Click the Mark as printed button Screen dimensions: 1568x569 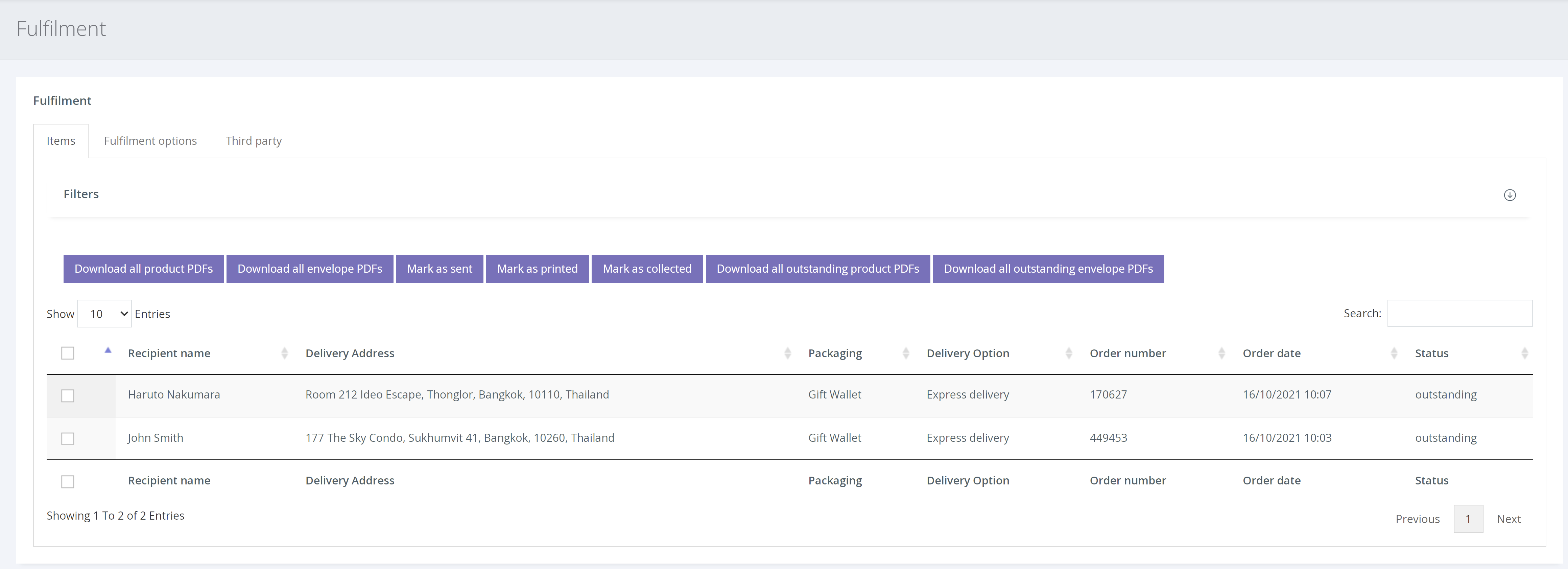(538, 269)
